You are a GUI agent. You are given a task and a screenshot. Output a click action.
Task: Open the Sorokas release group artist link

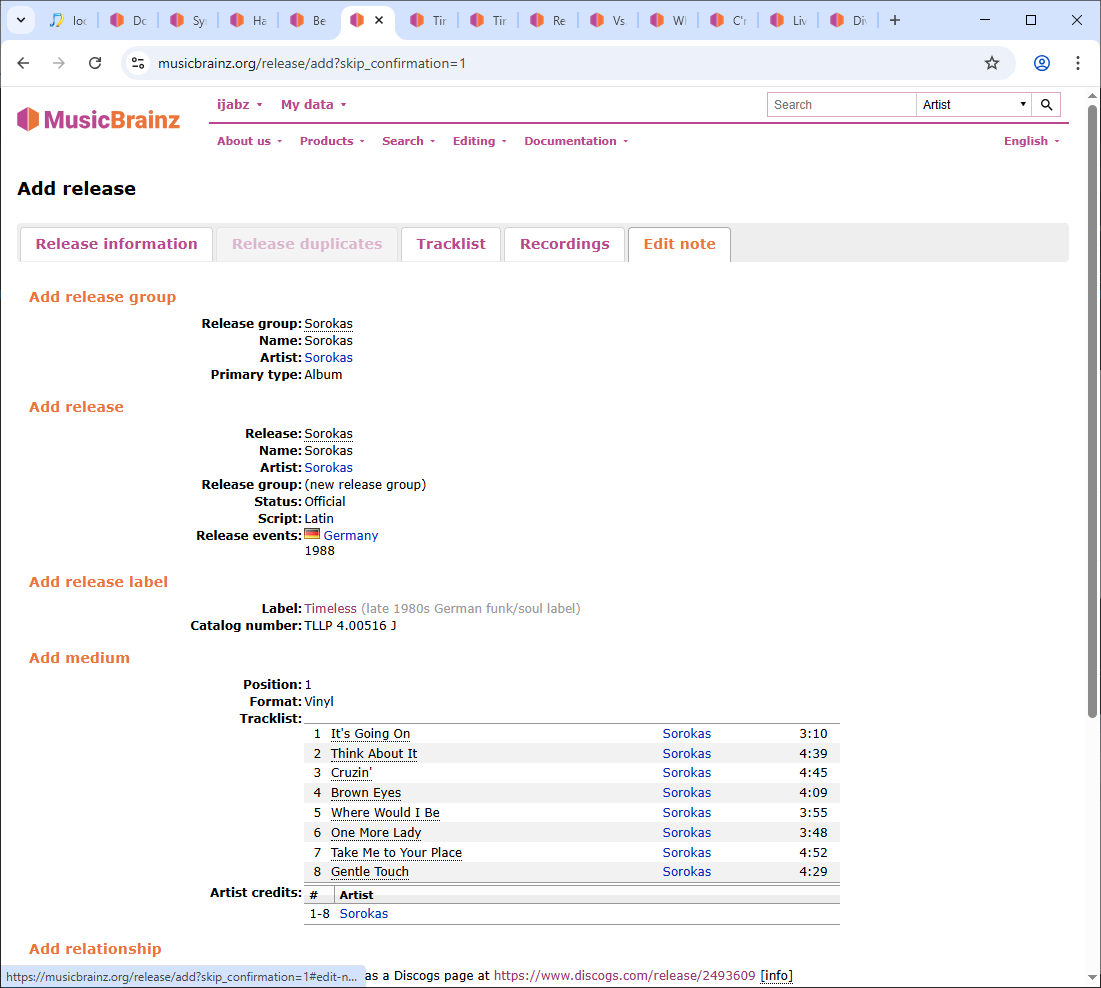coord(329,357)
